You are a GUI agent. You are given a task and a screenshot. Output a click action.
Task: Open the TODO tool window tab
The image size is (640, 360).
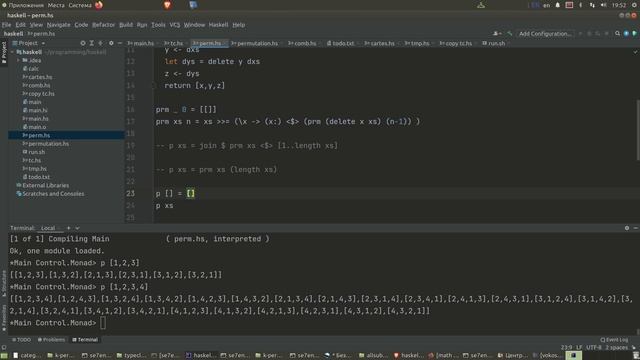21,340
